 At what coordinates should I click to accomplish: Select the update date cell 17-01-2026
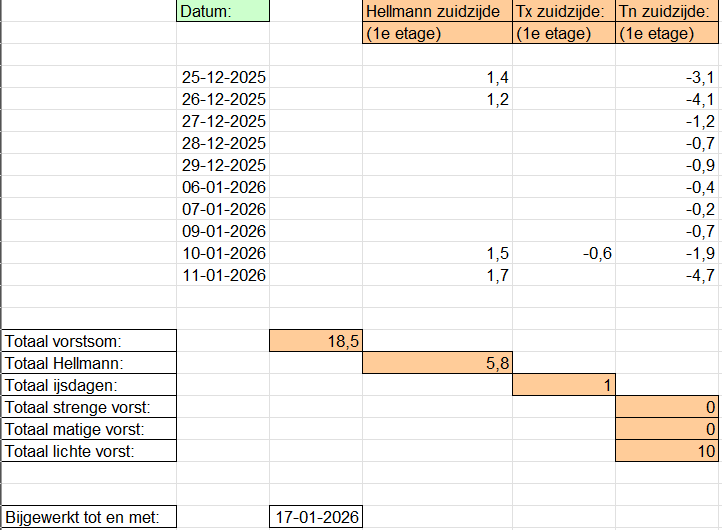(x=316, y=517)
